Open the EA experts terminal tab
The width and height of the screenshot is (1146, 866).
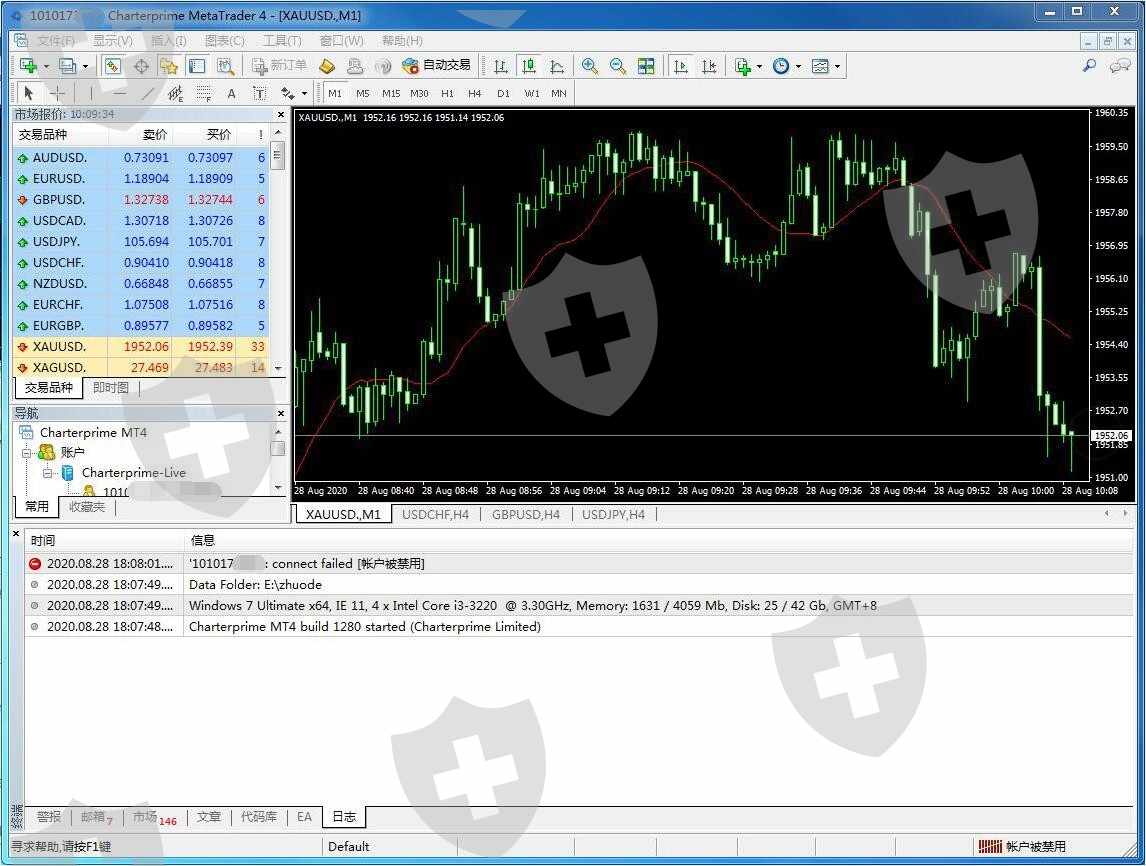pos(304,817)
